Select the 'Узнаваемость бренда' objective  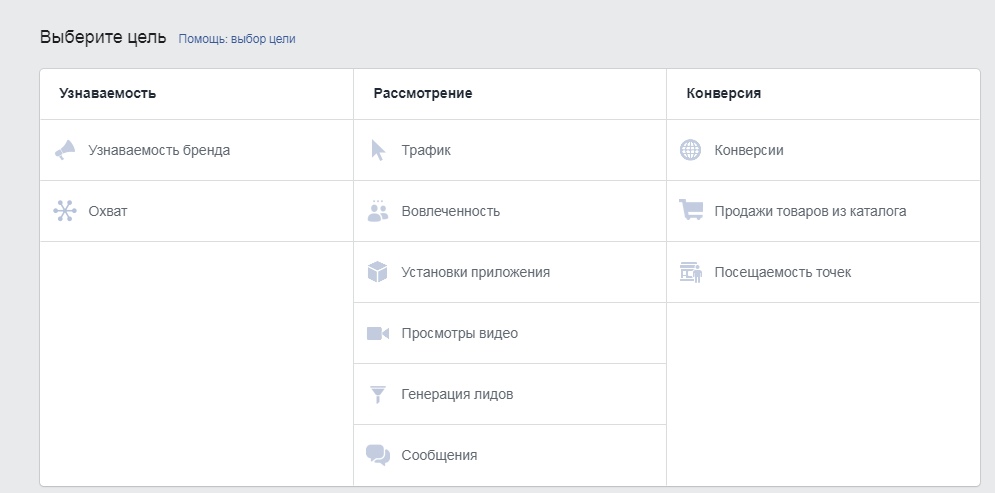(159, 150)
